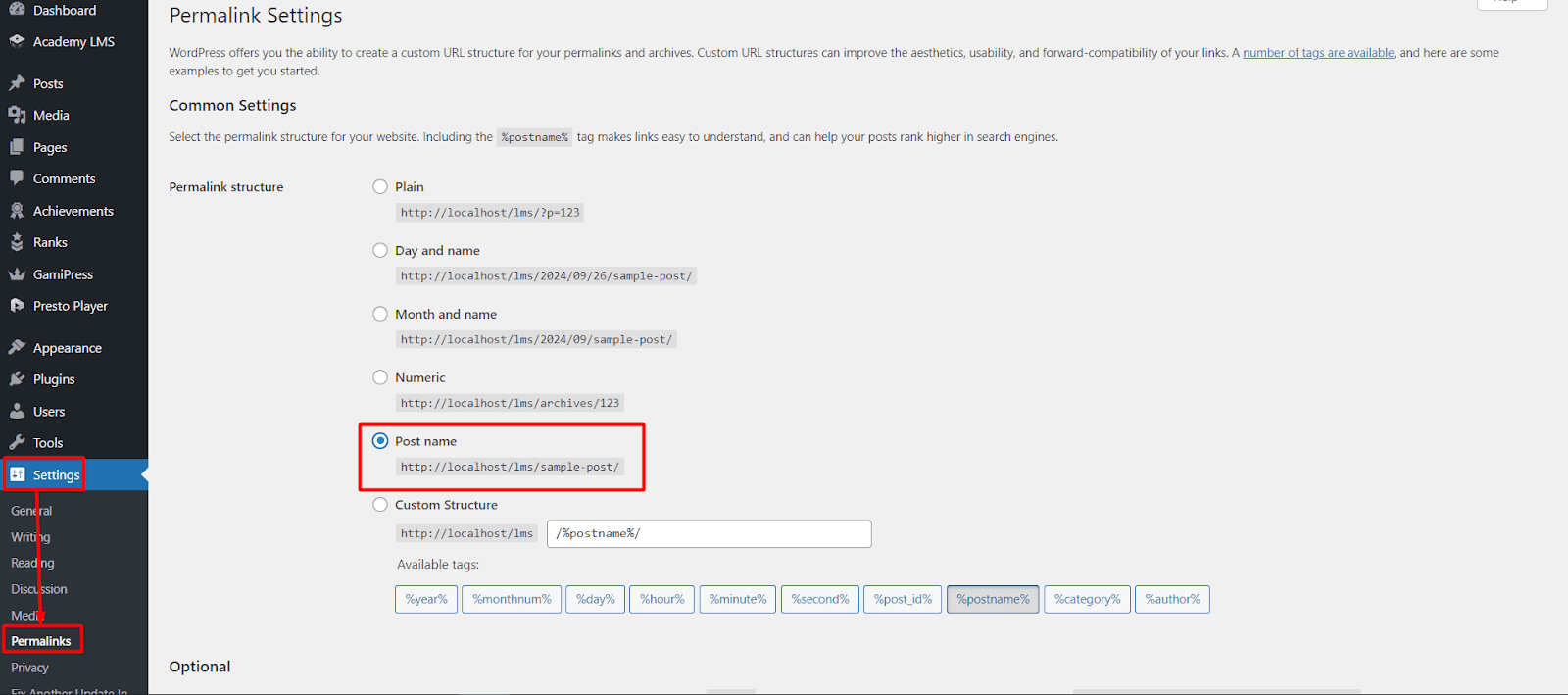Click the http://localhost/lms custom structure prefix
The width and height of the screenshot is (1568, 695).
point(466,533)
